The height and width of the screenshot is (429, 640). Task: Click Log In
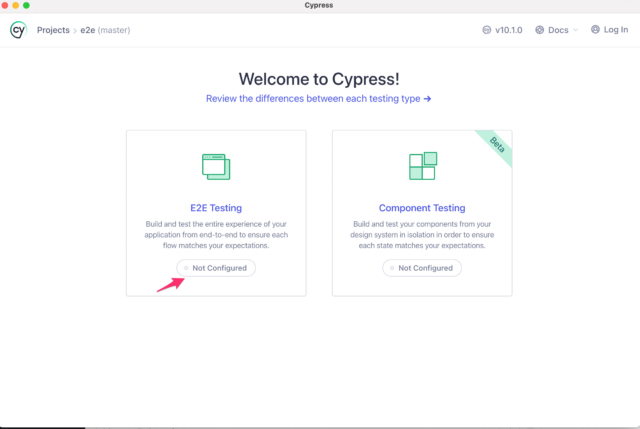(616, 30)
